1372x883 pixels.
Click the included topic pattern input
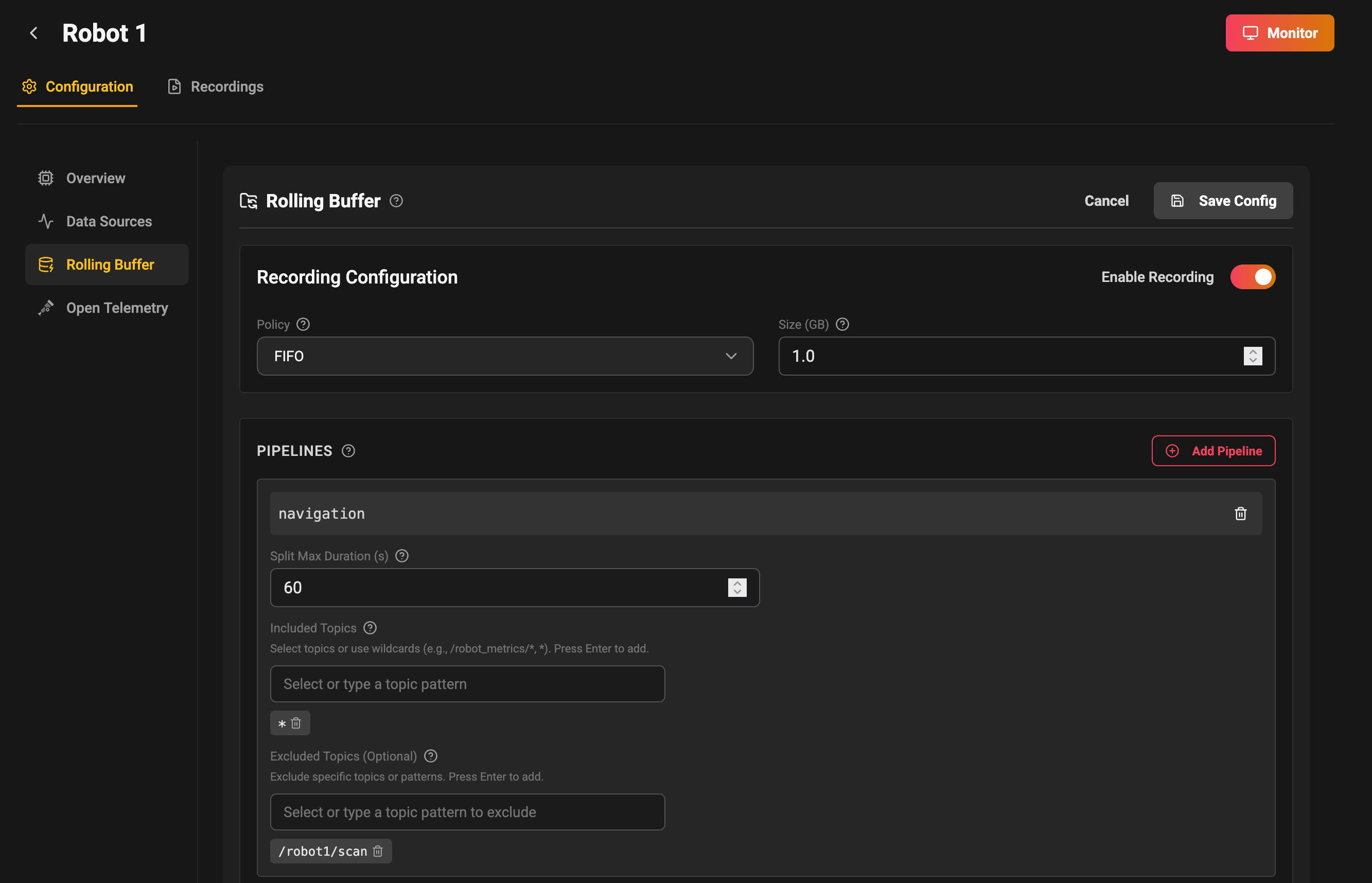tap(467, 684)
